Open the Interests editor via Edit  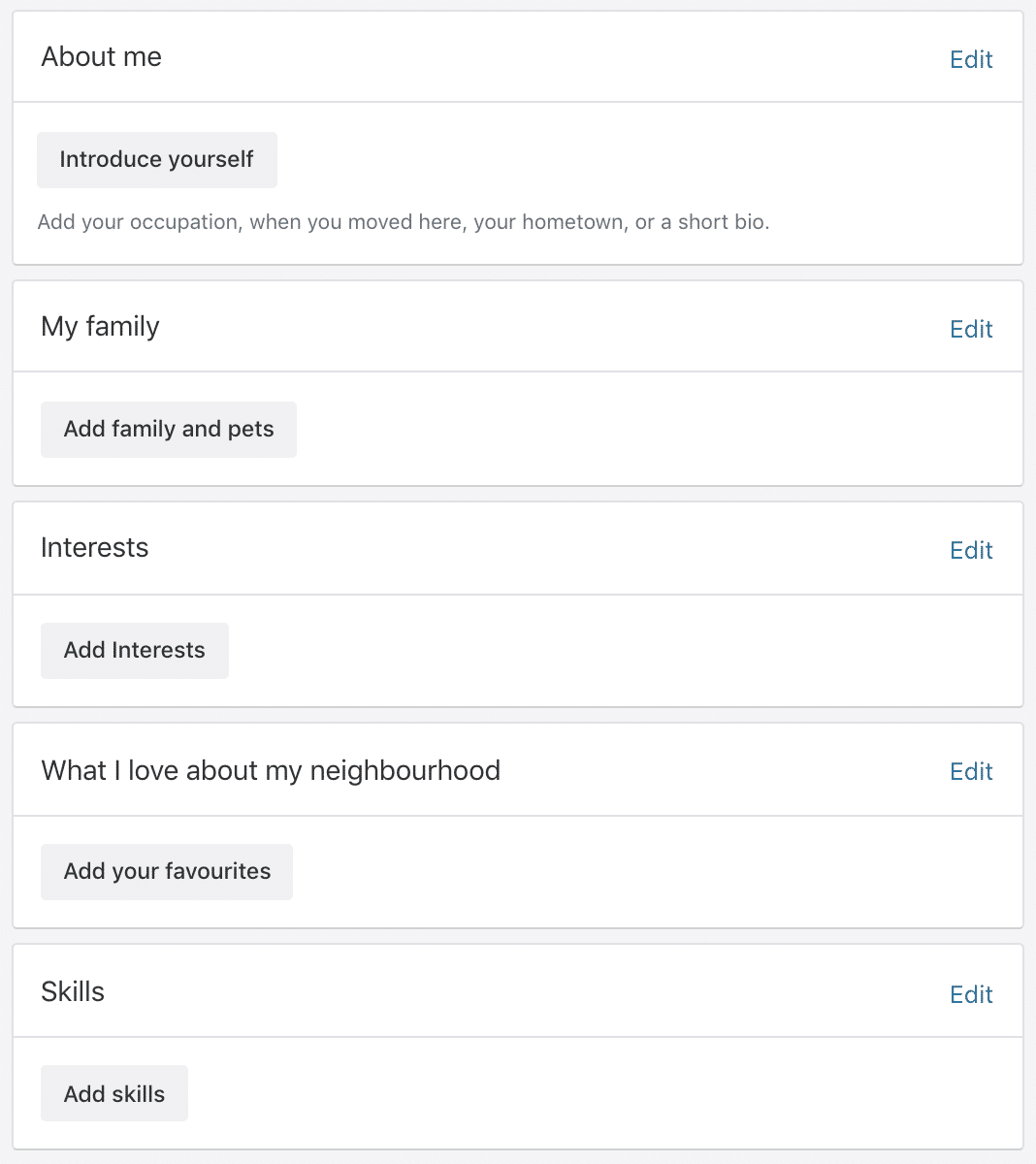coord(970,550)
